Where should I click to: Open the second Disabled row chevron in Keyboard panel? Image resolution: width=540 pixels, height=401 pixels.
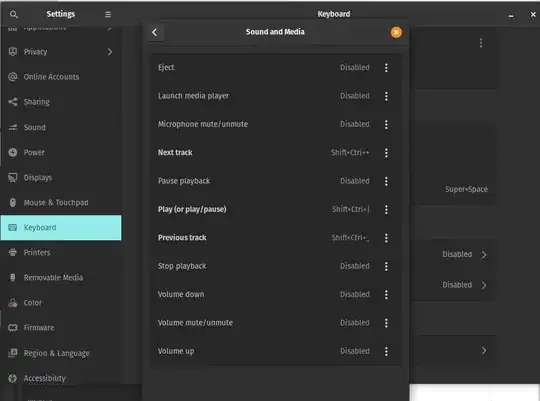(484, 285)
